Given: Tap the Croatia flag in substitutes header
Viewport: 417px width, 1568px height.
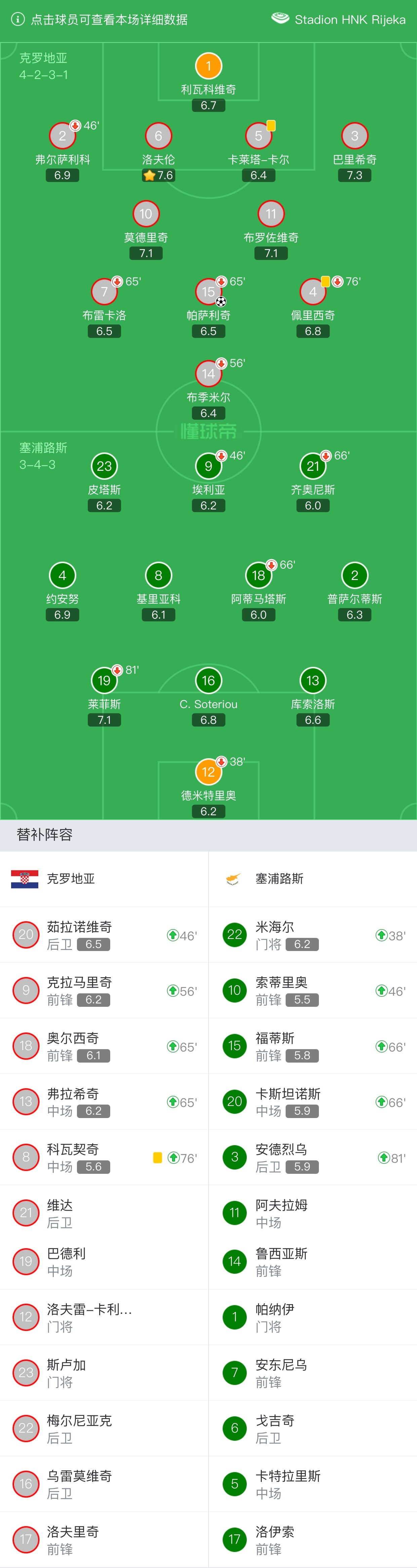Looking at the screenshot, I should [24, 879].
